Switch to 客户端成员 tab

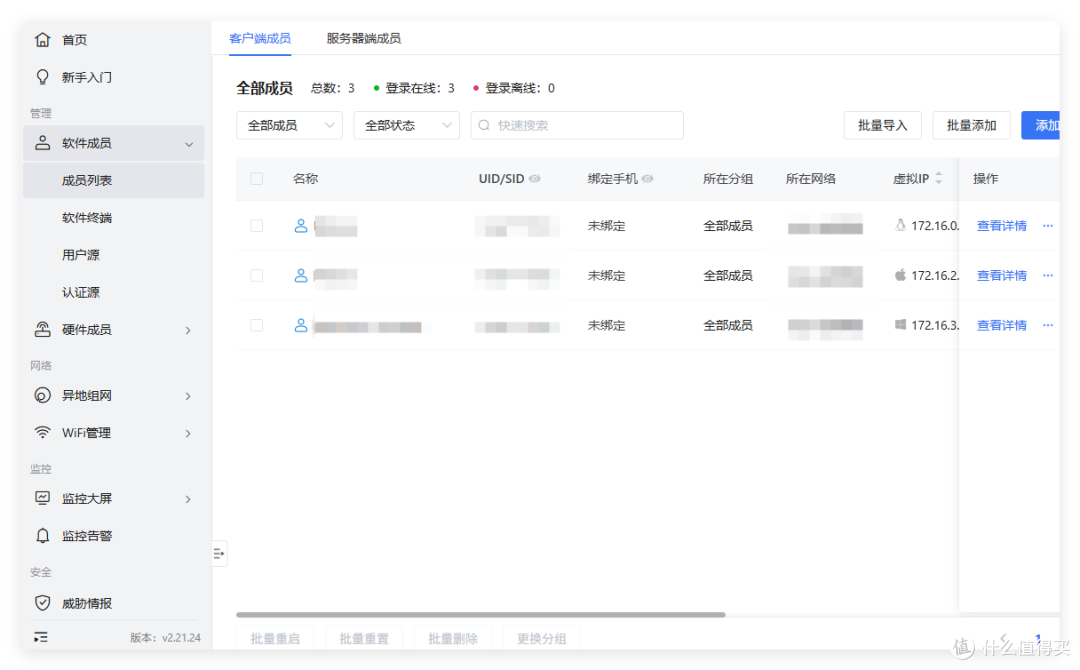[x=260, y=39]
